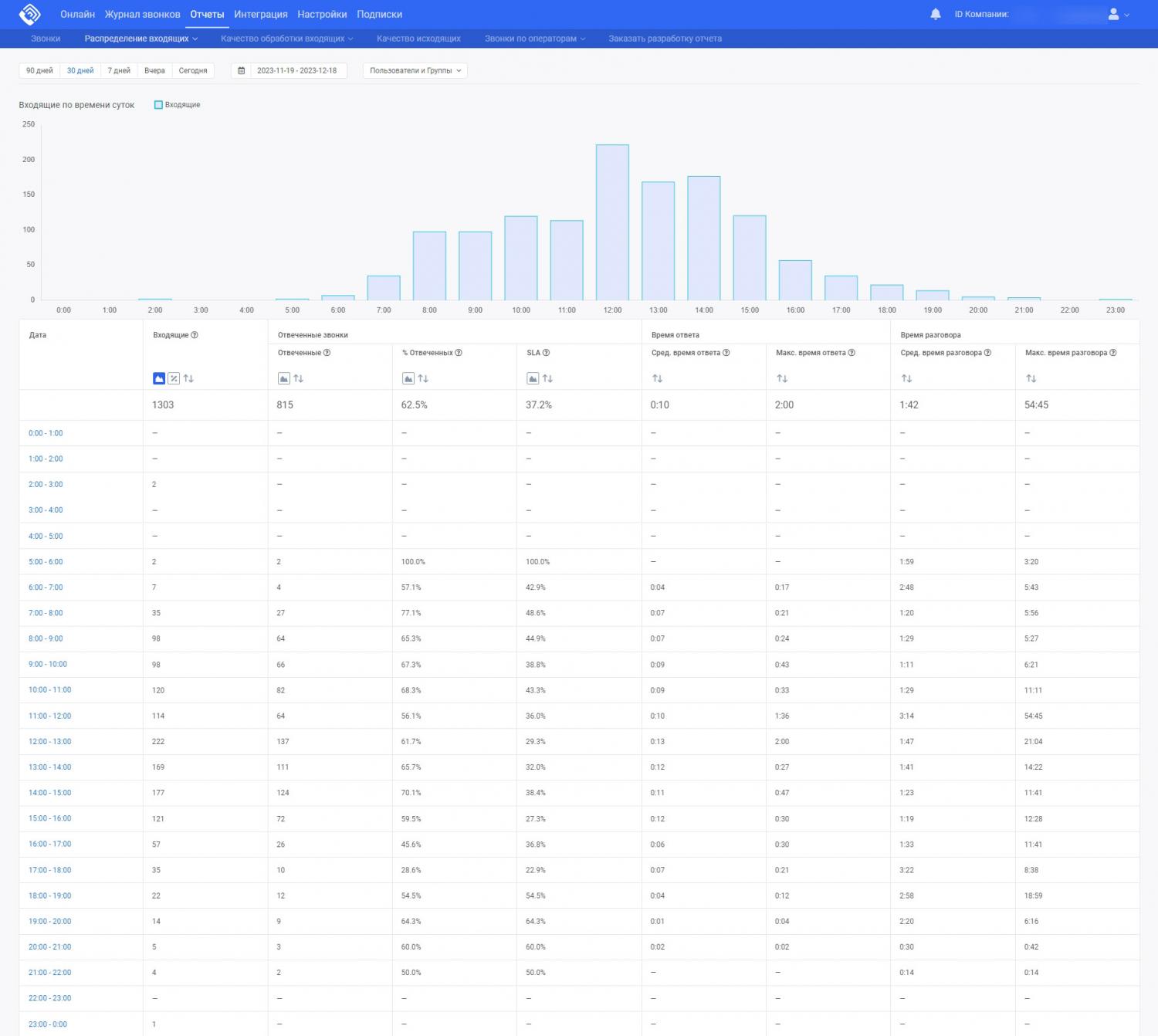Click the notification bell icon
Screen dimensions: 1158x1036
pos(936,14)
